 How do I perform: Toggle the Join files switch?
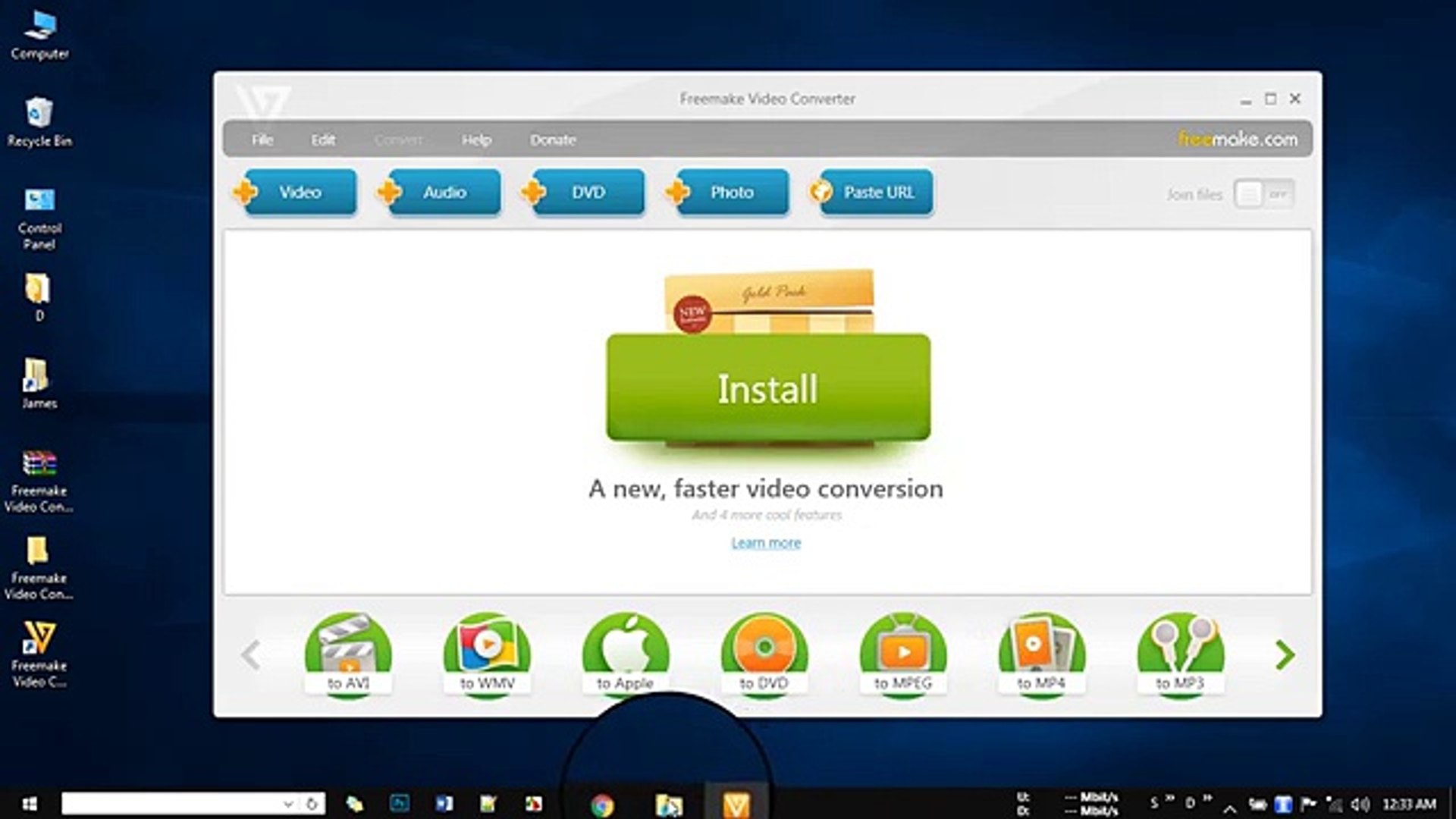pos(1263,194)
